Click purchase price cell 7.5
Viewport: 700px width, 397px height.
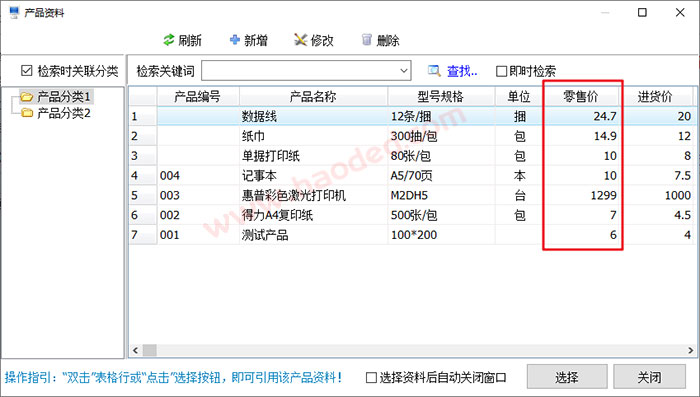[x=656, y=176]
